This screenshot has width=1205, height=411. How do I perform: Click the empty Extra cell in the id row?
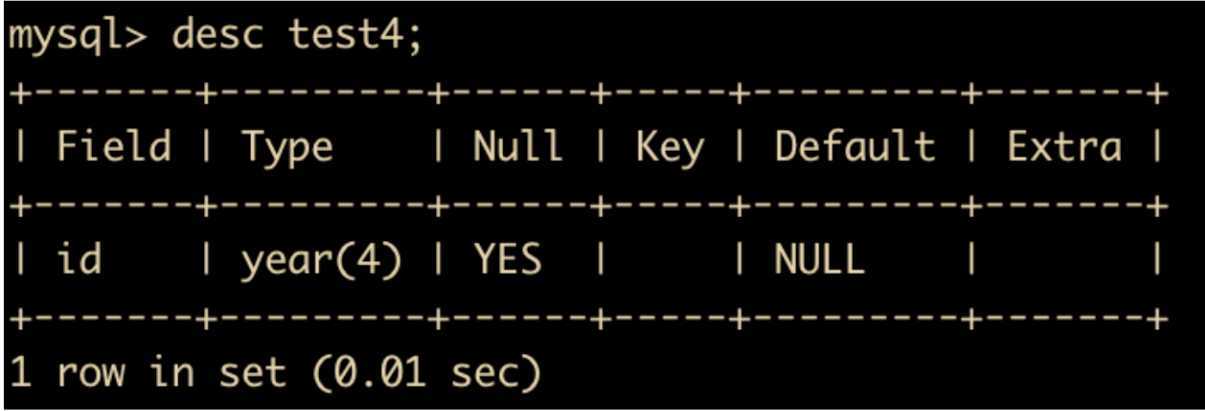tap(1065, 261)
